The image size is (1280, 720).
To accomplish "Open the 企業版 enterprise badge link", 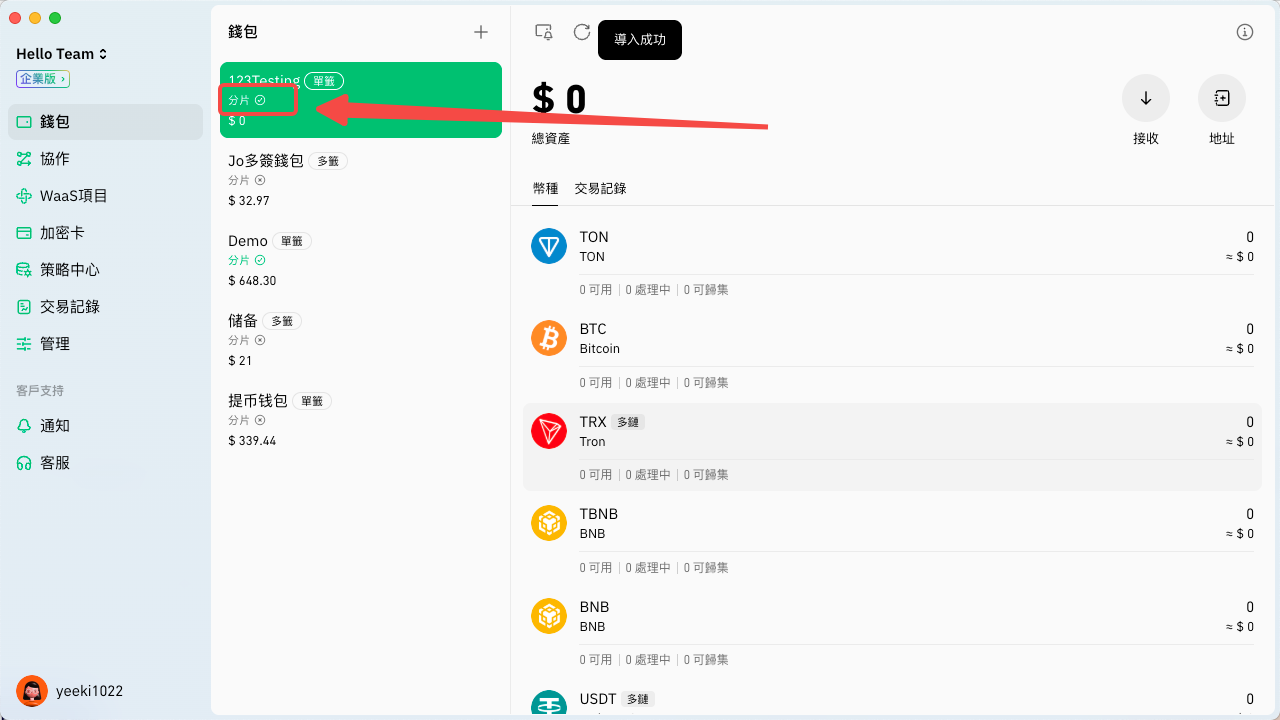I will (x=42, y=79).
